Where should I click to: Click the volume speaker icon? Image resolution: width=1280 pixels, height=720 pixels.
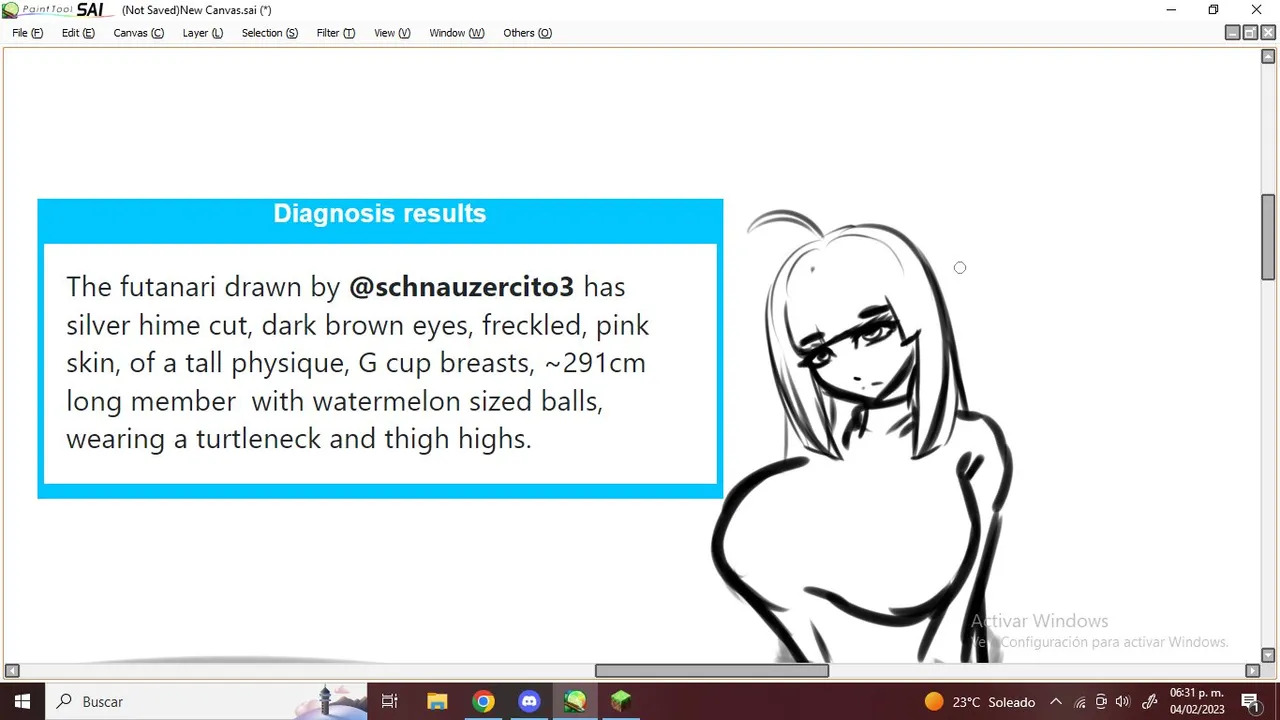(1122, 702)
